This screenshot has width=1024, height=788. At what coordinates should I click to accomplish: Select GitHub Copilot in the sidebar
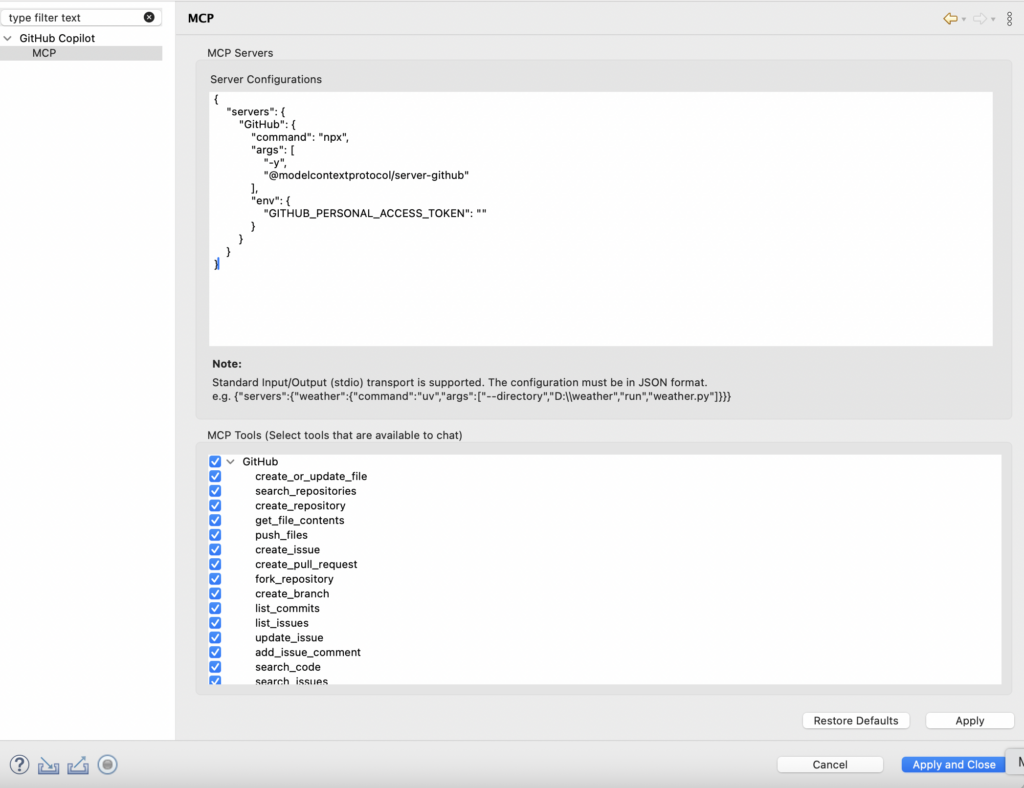58,36
